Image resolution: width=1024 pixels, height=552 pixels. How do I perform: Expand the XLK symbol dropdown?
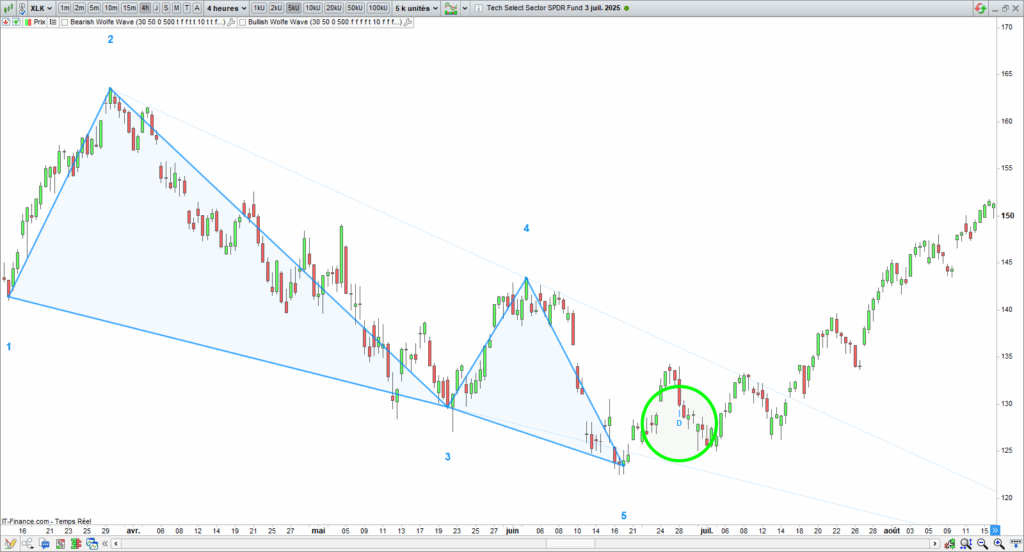[x=50, y=8]
